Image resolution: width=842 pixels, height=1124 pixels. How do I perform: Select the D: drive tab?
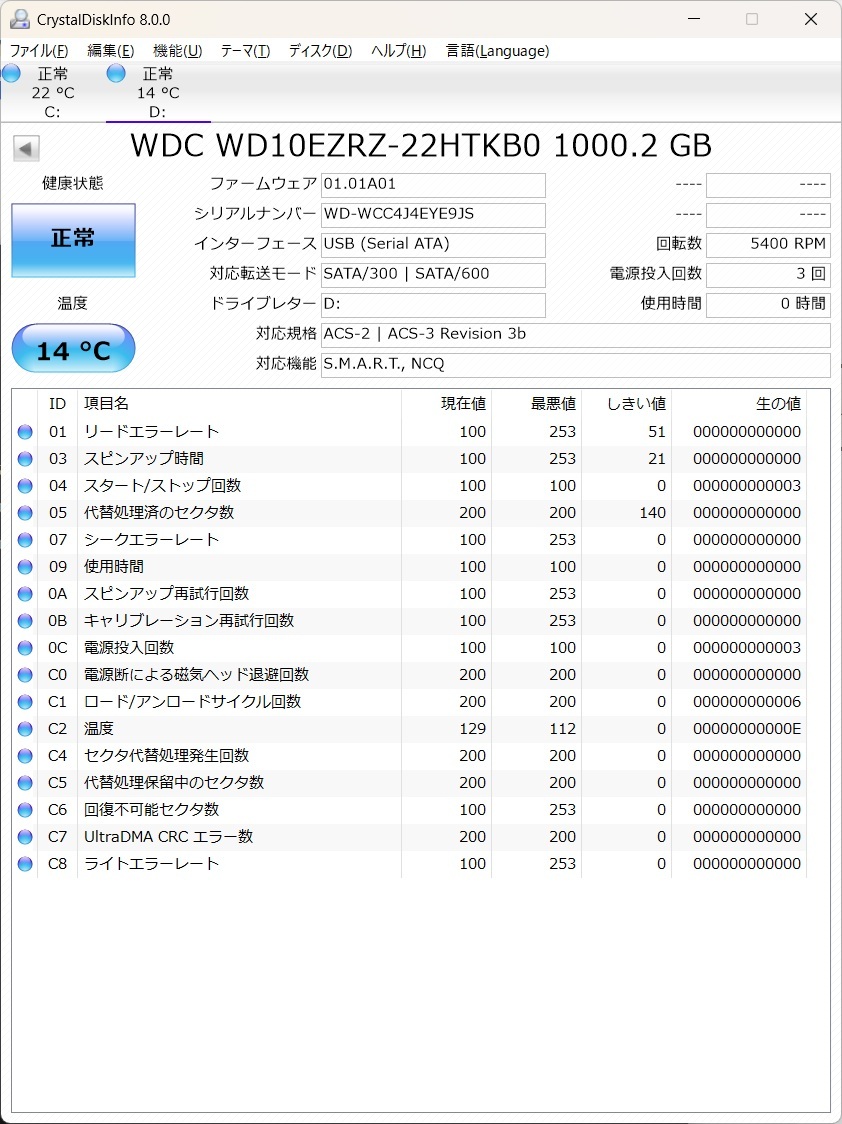pyautogui.click(x=158, y=92)
